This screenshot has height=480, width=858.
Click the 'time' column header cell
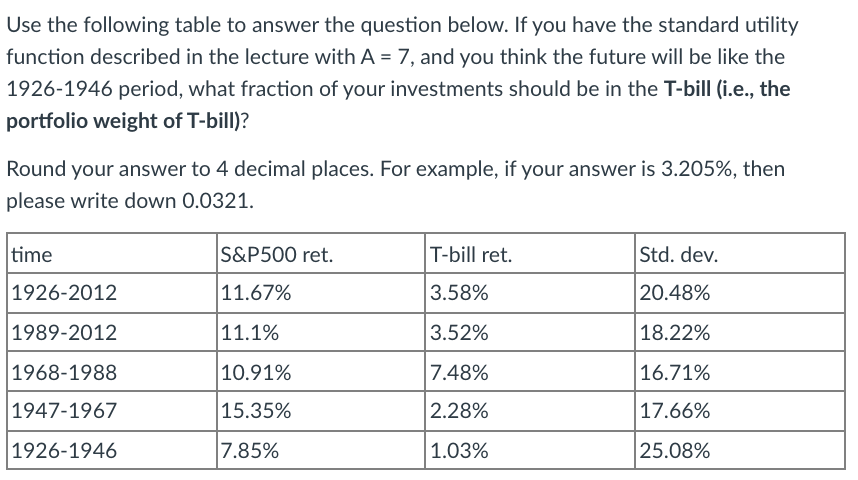(31, 254)
